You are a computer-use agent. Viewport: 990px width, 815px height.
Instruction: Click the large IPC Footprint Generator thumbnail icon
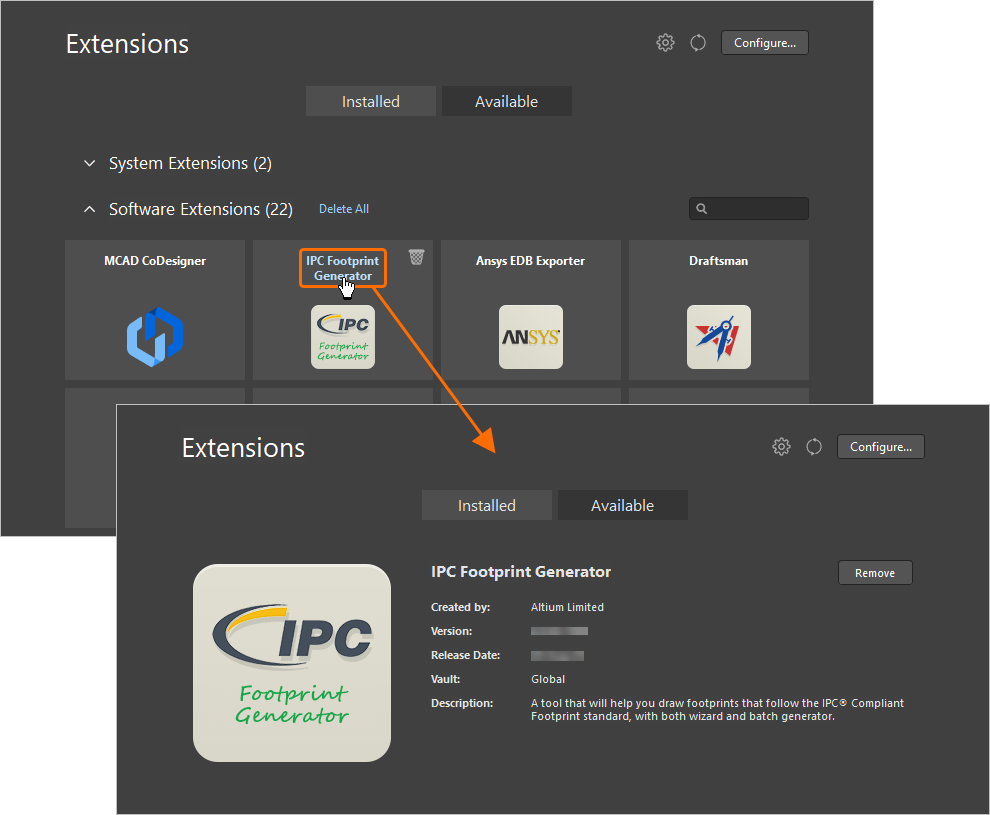pos(291,662)
